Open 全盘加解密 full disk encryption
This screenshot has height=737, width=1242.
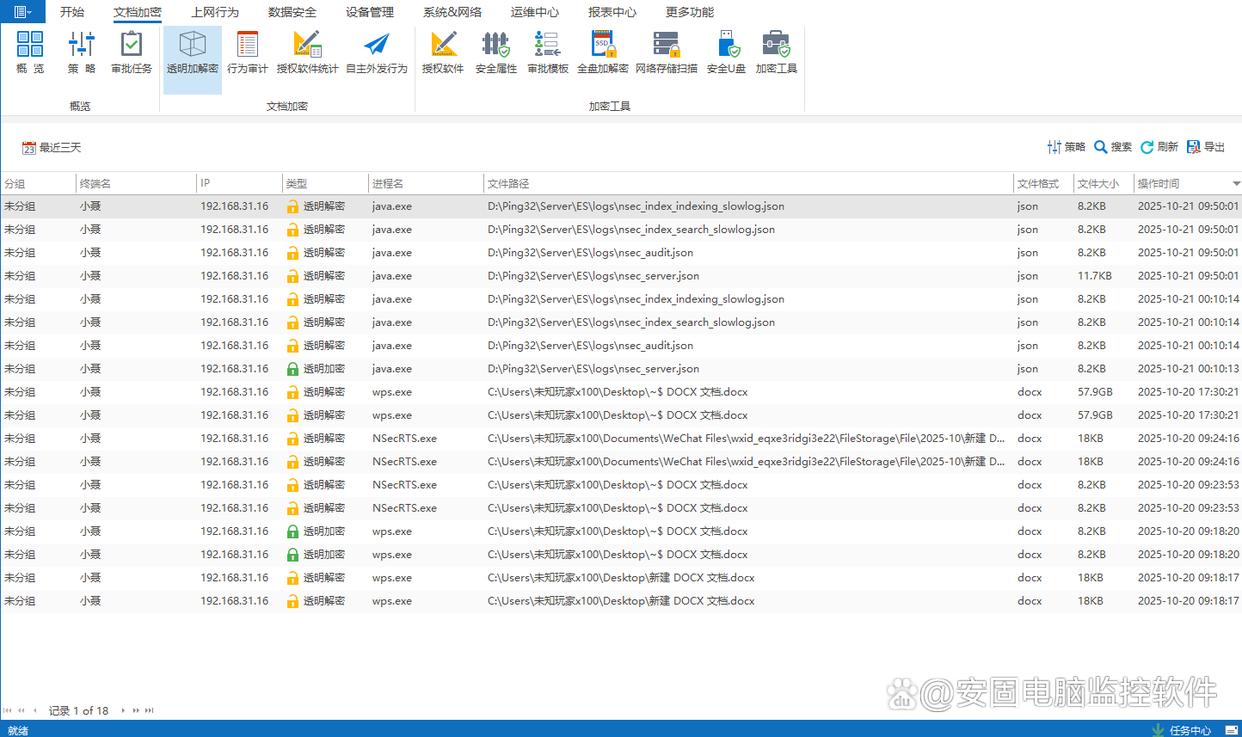click(602, 52)
